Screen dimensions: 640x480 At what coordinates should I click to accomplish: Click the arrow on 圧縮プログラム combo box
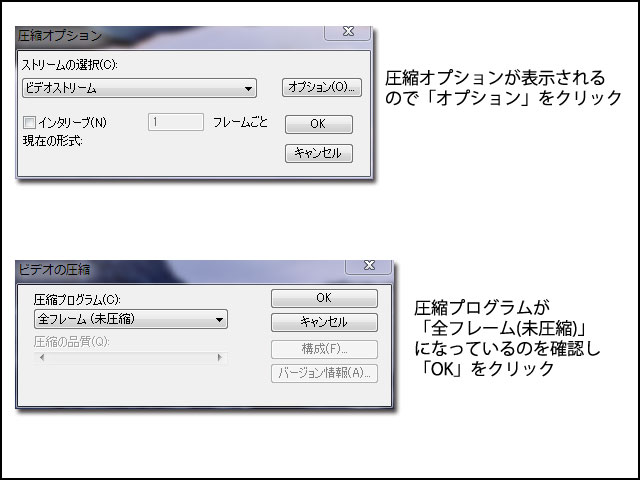click(219, 320)
